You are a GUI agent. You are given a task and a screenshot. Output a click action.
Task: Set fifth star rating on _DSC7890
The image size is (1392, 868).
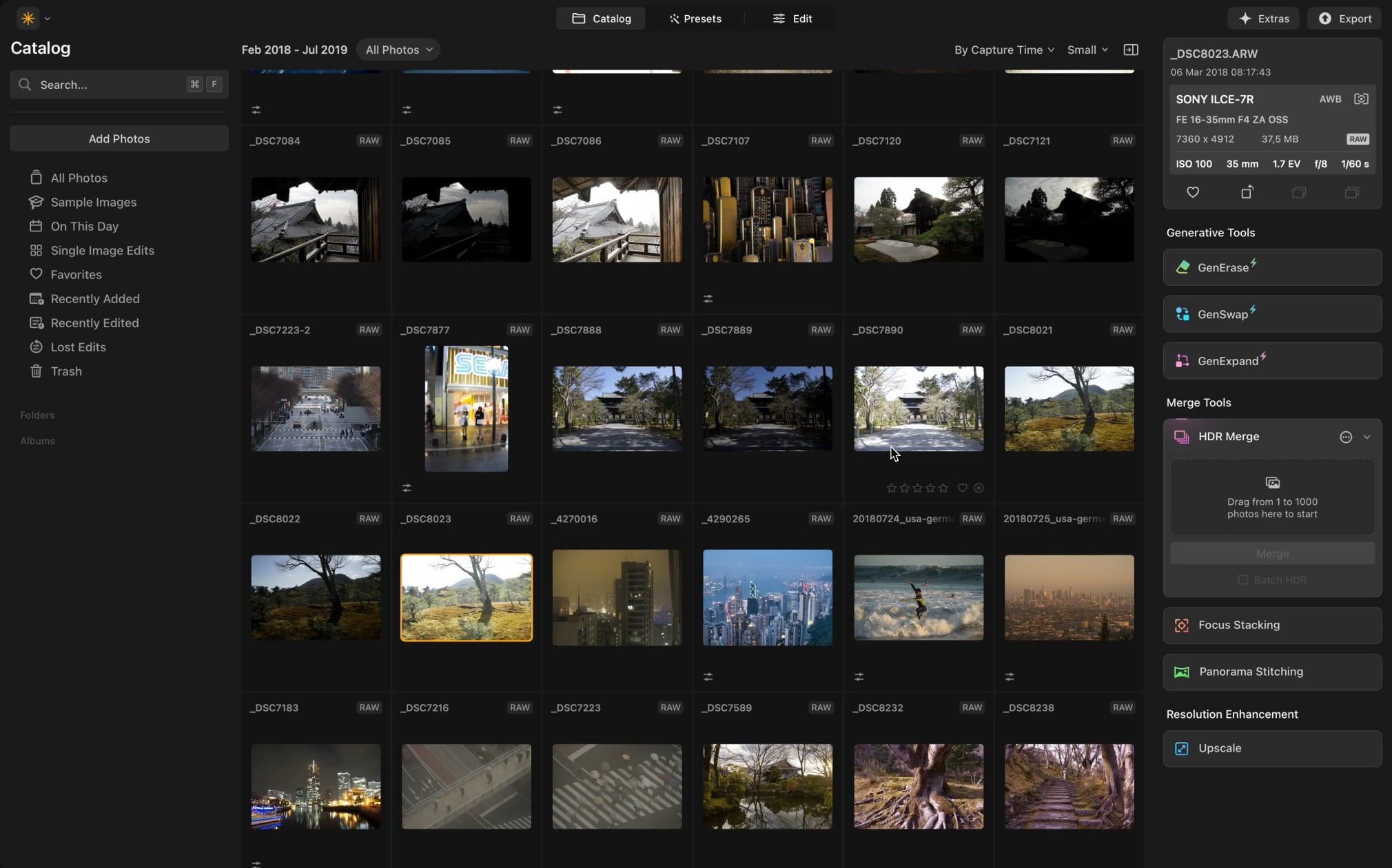tap(943, 488)
